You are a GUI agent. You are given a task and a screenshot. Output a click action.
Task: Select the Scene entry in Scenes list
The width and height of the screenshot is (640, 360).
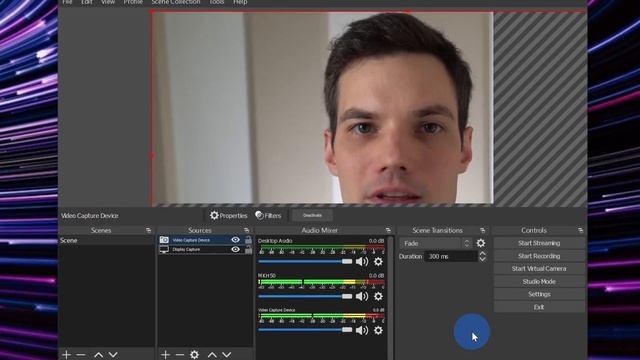106,240
